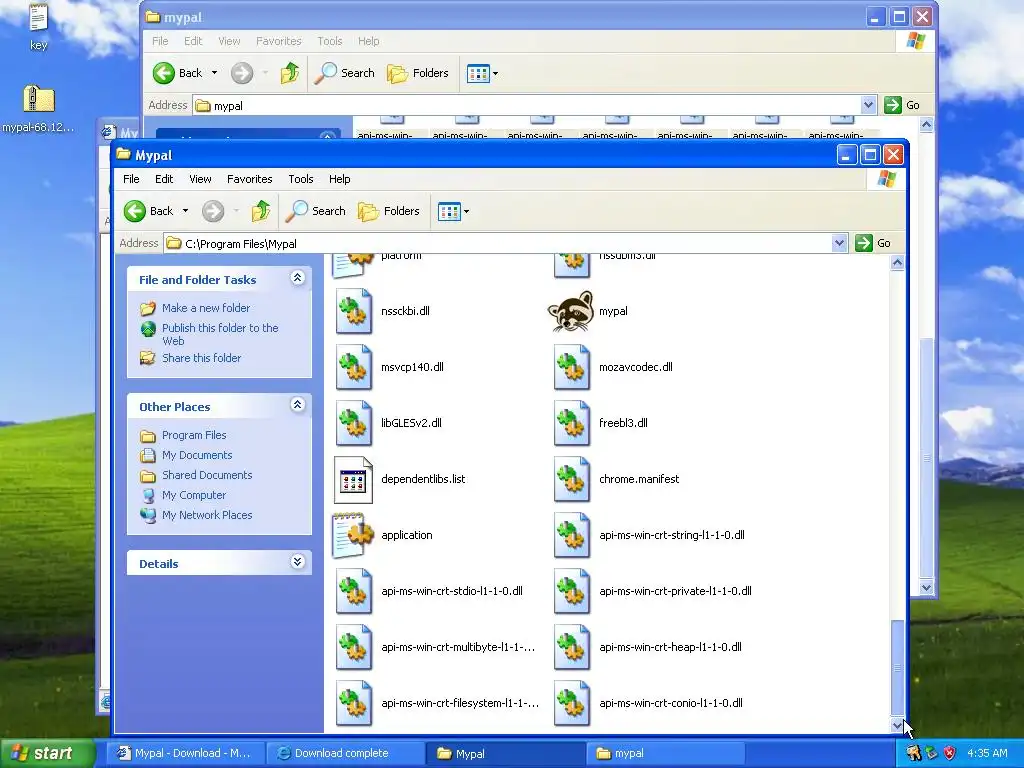The image size is (1024, 768).
Task: Open Back history arrow in back mypal window
Action: pyautogui.click(x=214, y=73)
